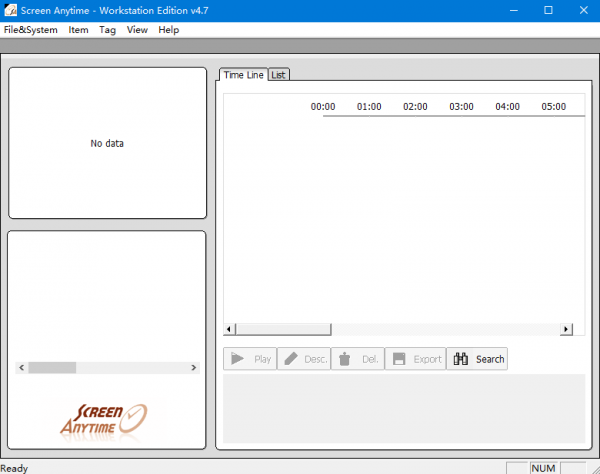Click the left panel scrollbar right arrow
Screen dimensions: 600x474
[194, 368]
